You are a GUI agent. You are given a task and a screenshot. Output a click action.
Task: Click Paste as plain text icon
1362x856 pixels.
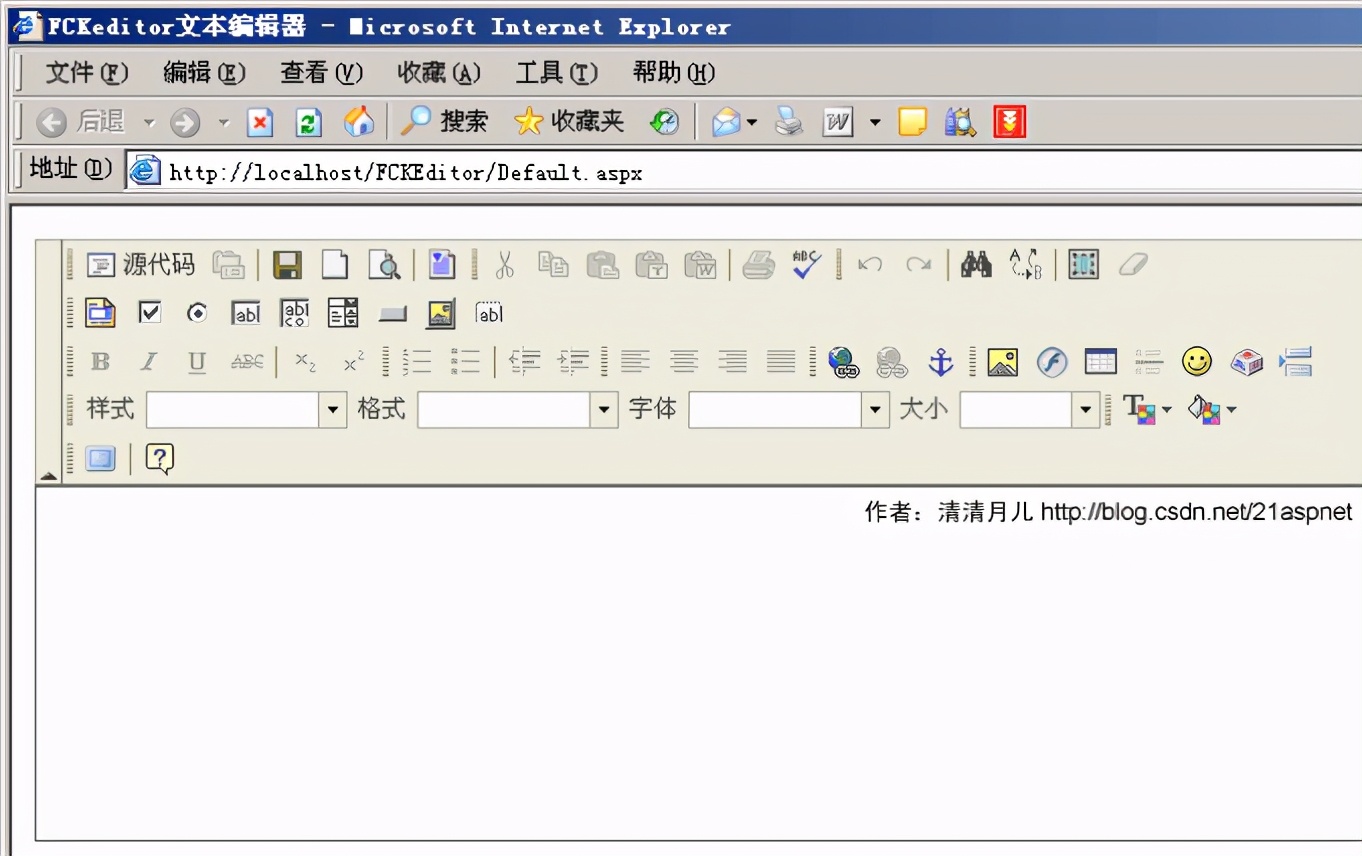click(651, 265)
